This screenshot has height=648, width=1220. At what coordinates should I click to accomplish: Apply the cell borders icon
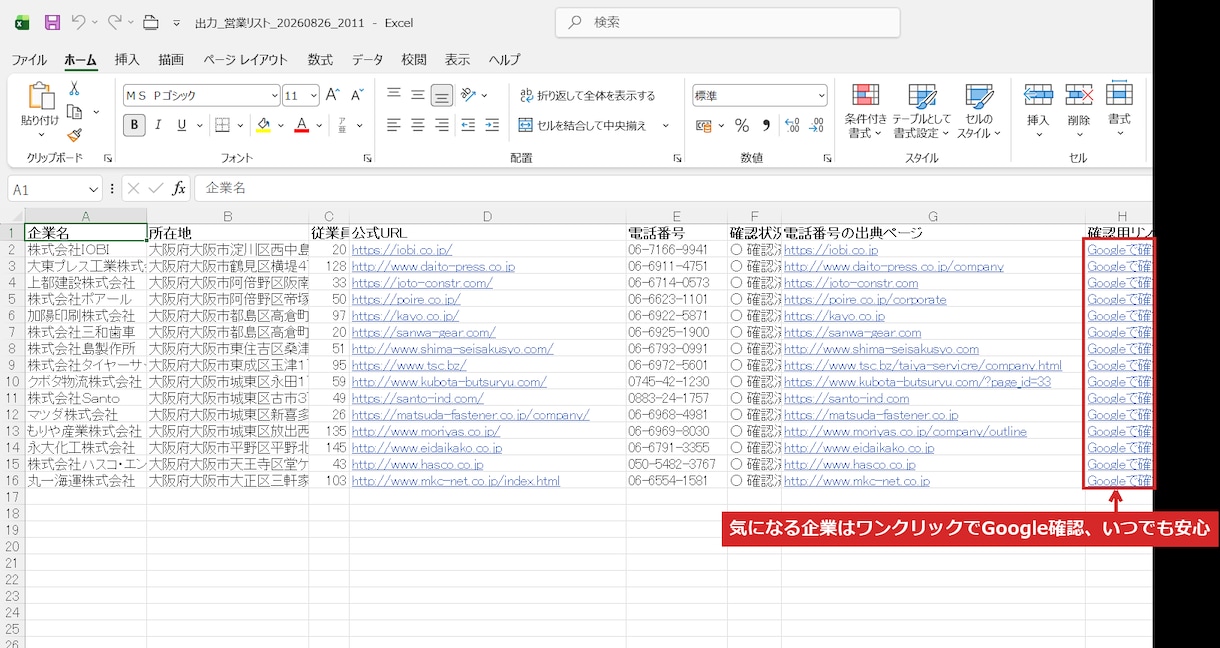(x=220, y=125)
